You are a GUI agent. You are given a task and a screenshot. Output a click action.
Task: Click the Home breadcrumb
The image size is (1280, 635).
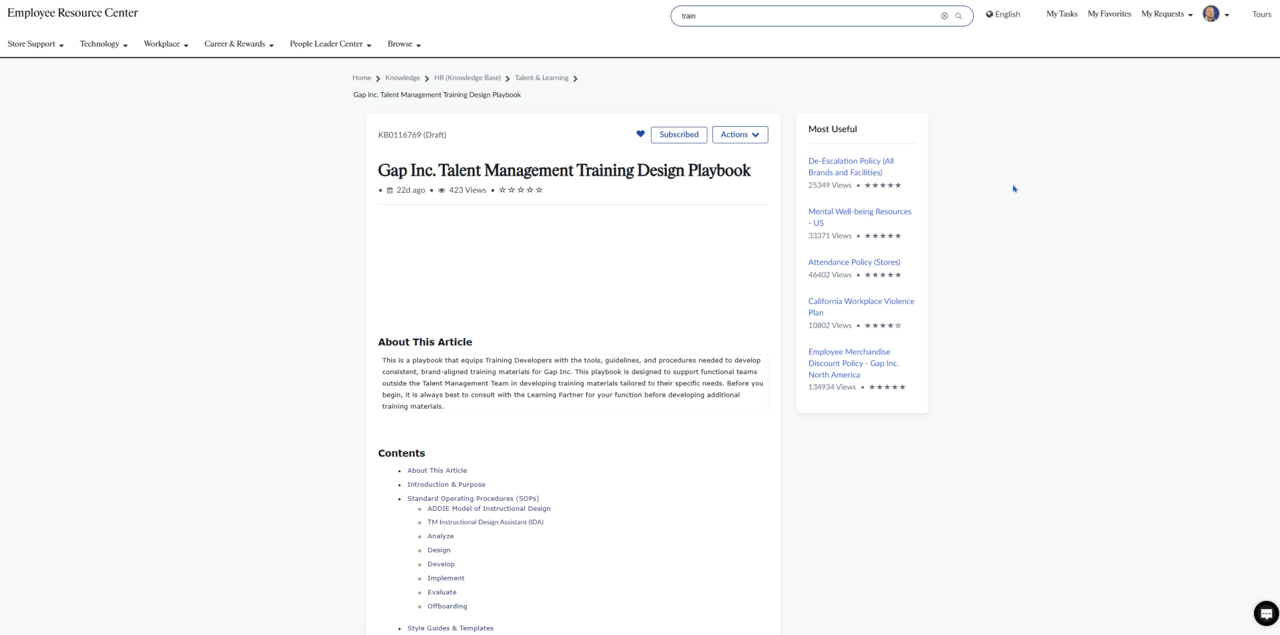click(361, 78)
